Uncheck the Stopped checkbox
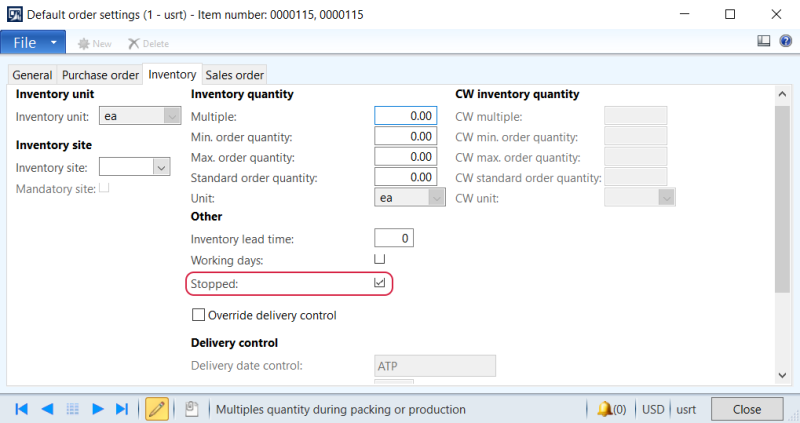The height and width of the screenshot is (423, 800). [x=380, y=284]
